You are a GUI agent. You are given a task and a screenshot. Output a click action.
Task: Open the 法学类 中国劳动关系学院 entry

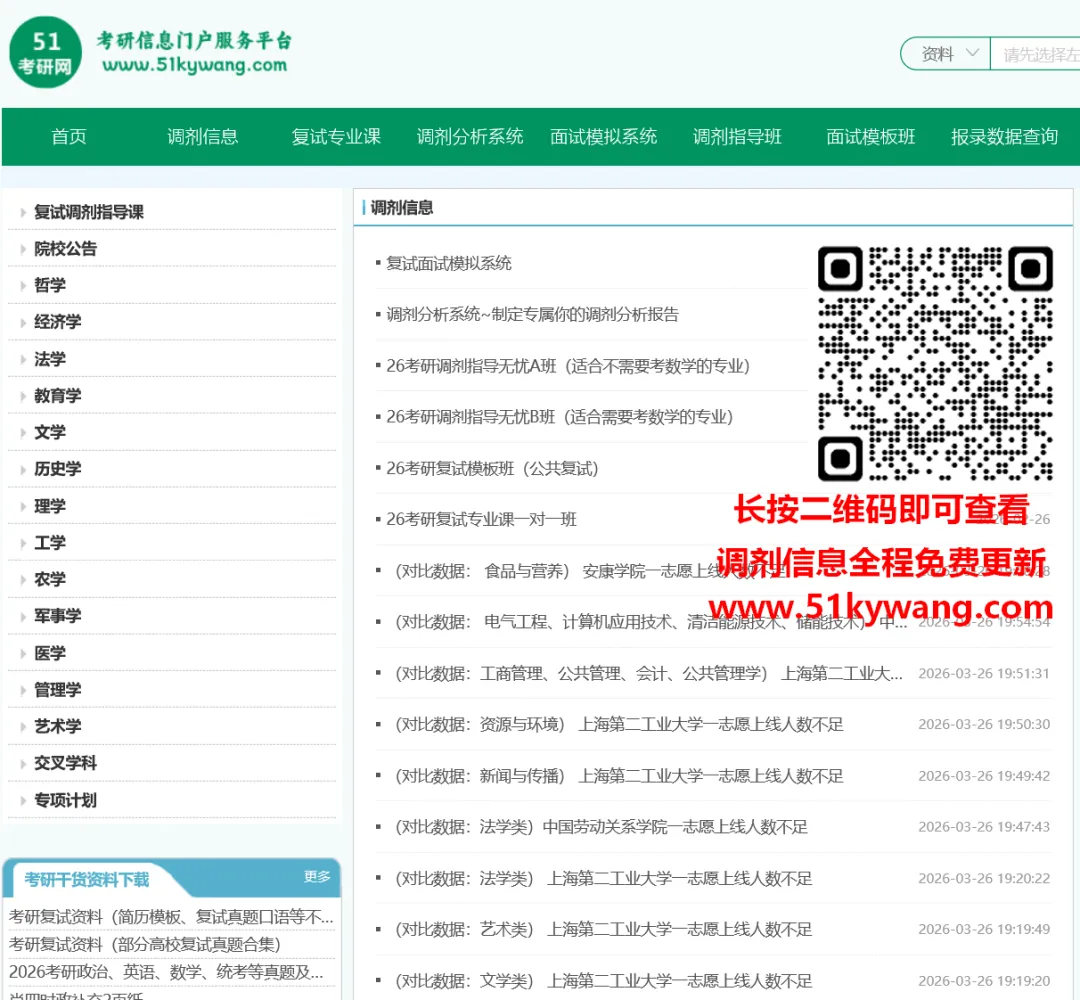[x=601, y=826]
